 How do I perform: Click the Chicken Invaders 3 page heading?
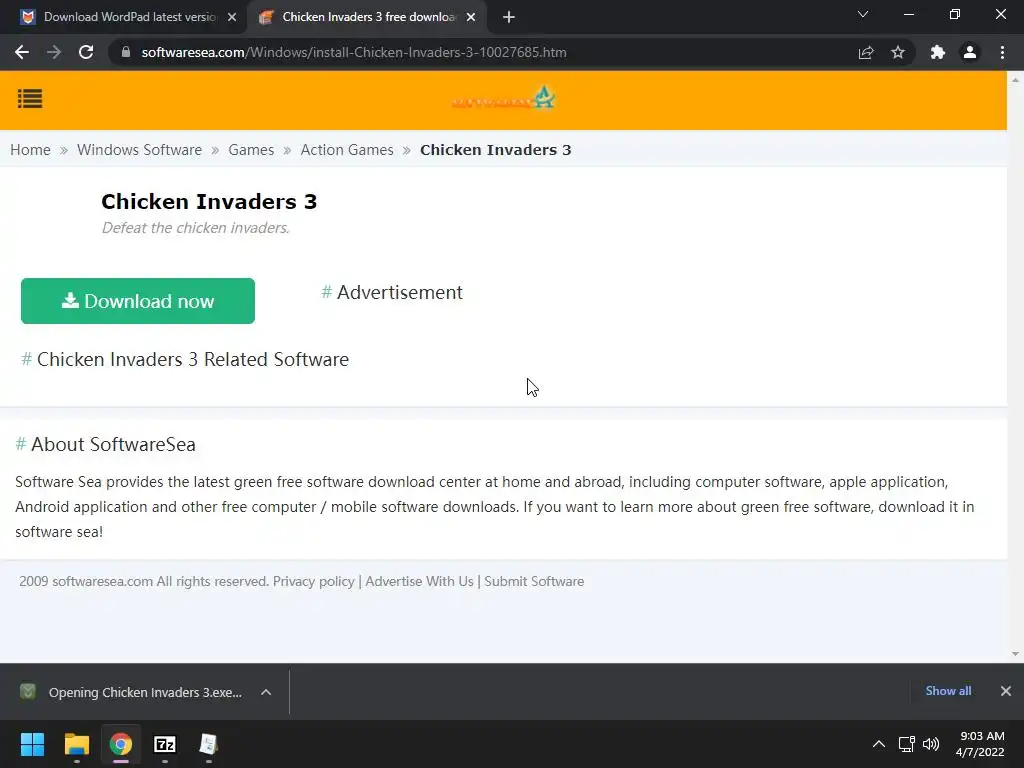[209, 202]
